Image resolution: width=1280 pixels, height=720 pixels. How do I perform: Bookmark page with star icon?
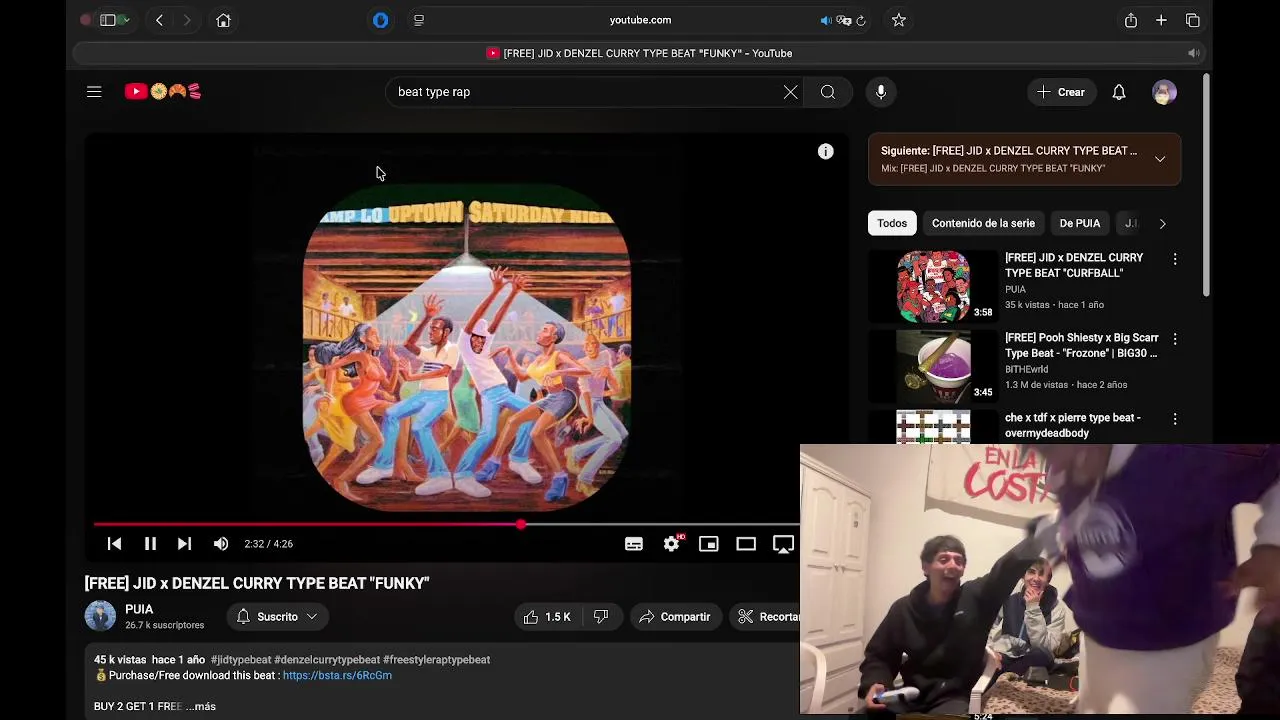(x=899, y=20)
